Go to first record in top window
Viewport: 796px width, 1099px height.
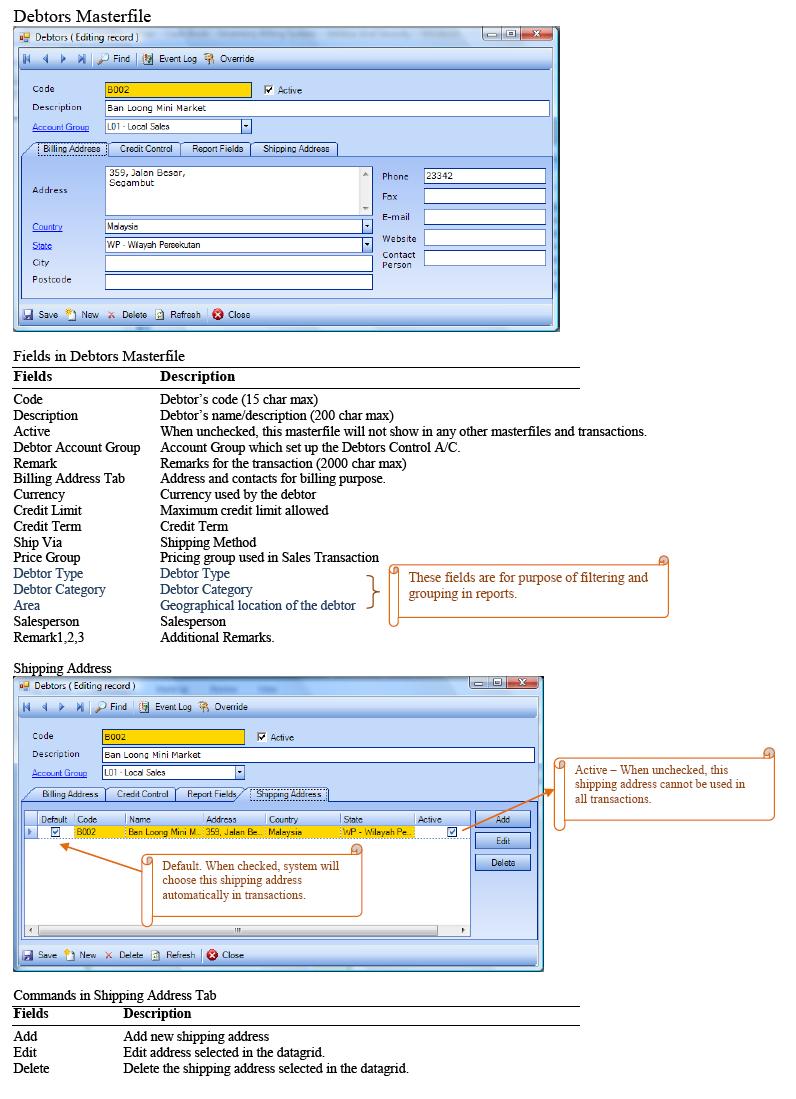[x=27, y=59]
